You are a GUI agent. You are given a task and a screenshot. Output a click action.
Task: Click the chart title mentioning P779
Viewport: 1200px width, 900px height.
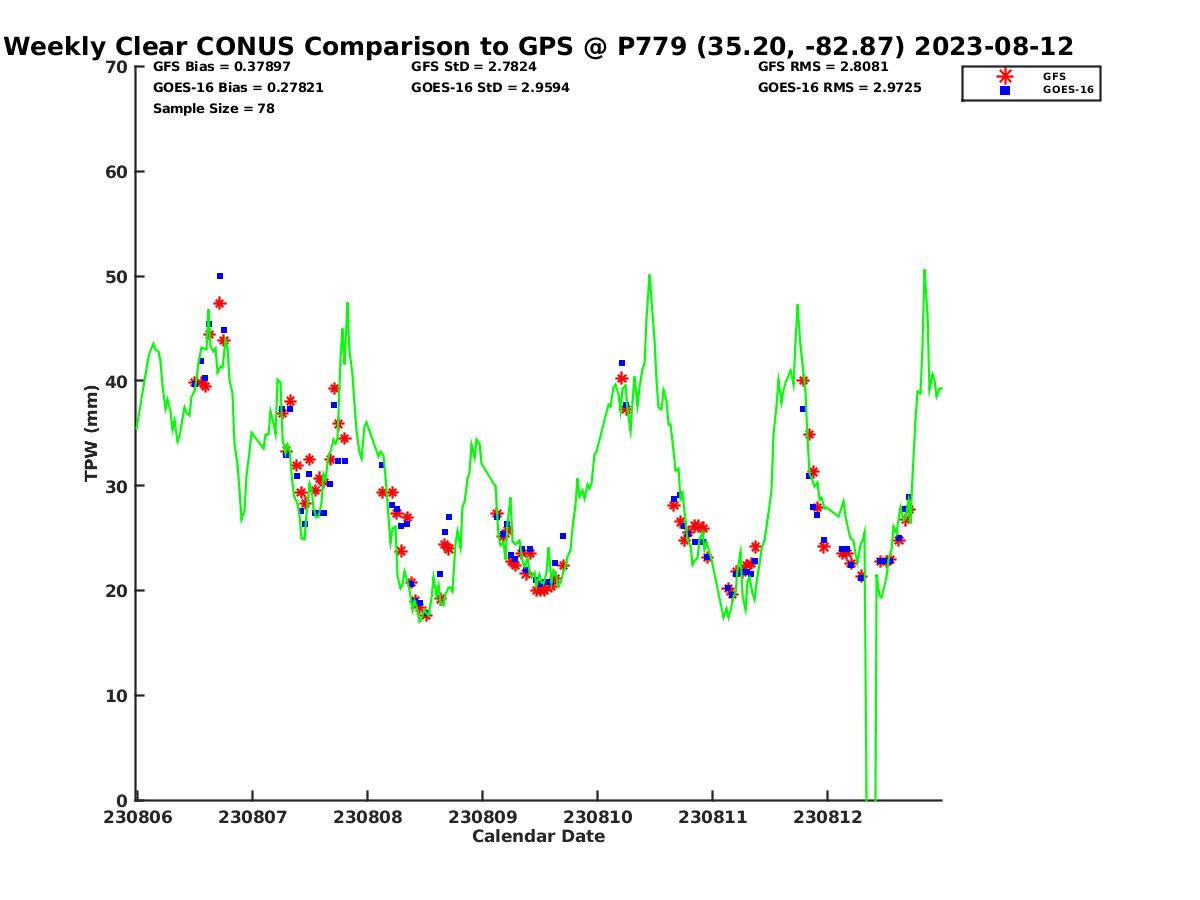(539, 46)
